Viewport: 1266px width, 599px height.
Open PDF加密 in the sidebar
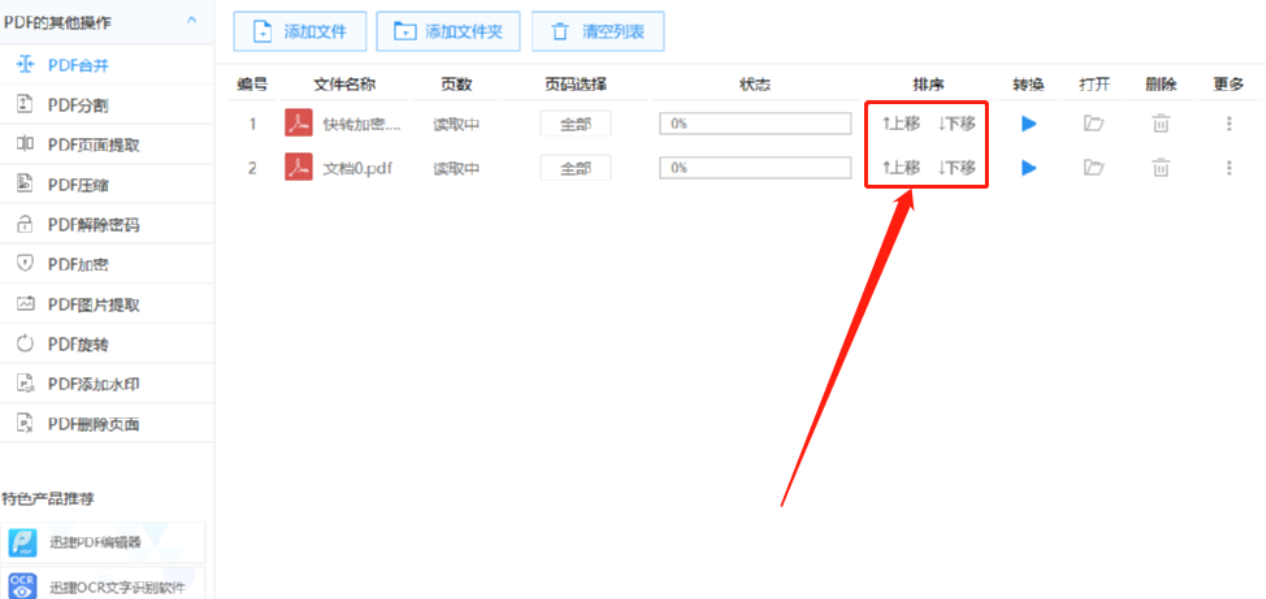[107, 265]
